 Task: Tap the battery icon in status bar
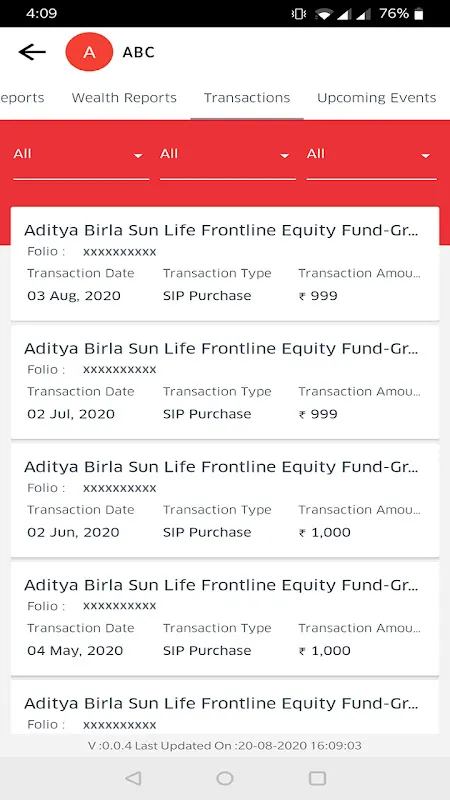[x=419, y=14]
